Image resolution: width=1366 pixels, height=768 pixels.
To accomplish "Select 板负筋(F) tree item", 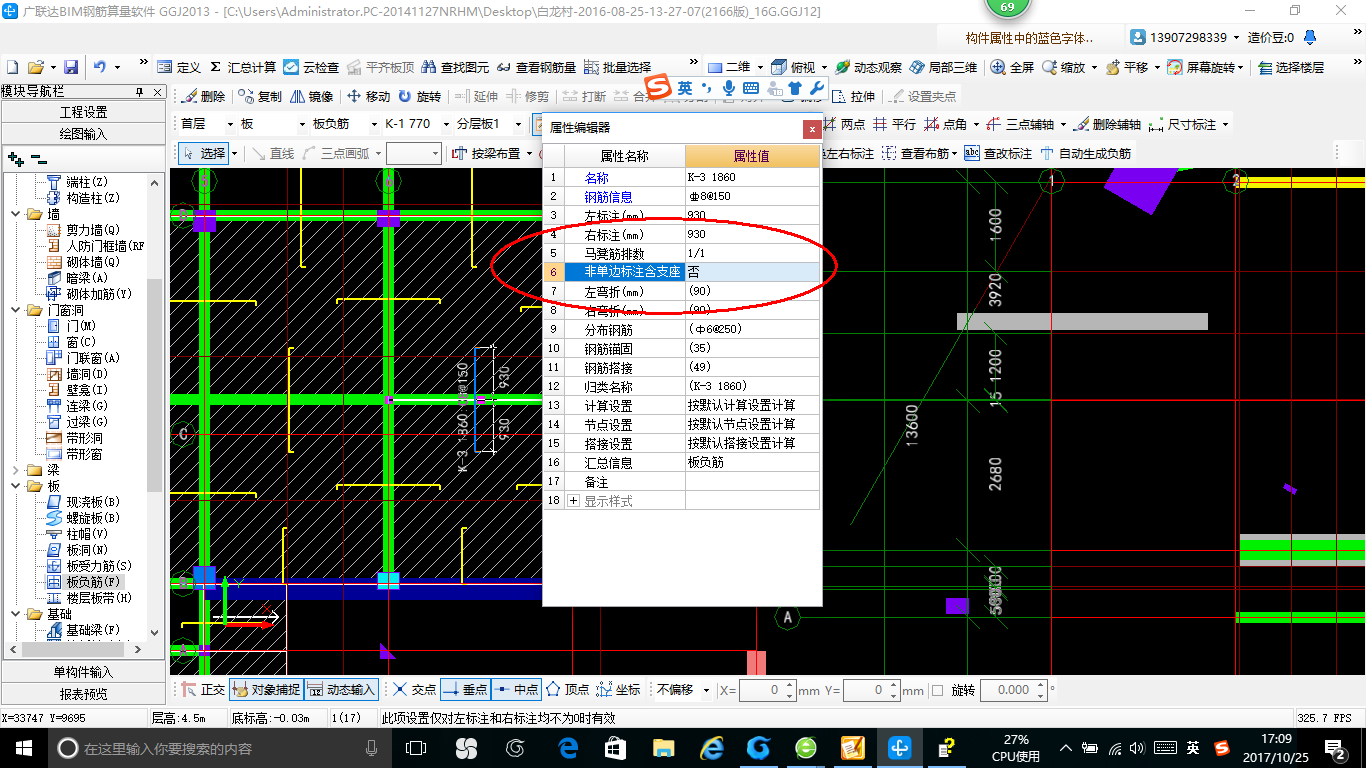I will tap(93, 582).
